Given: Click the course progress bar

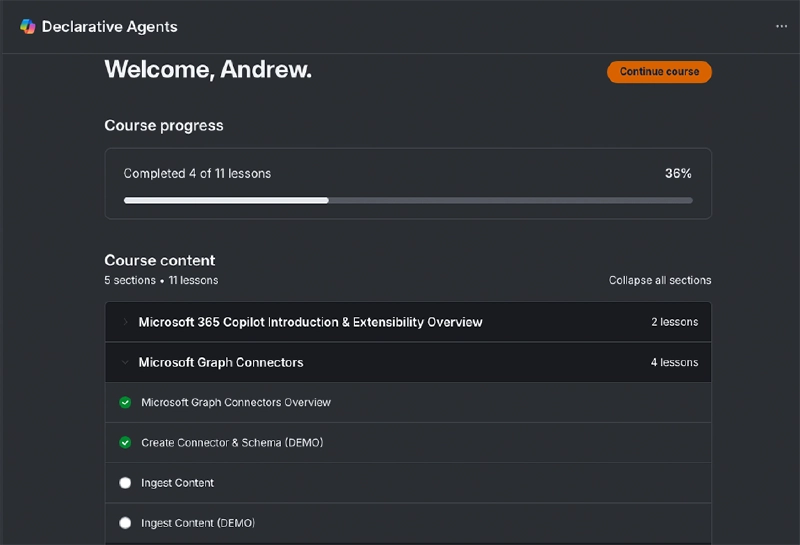Looking at the screenshot, I should tap(408, 200).
